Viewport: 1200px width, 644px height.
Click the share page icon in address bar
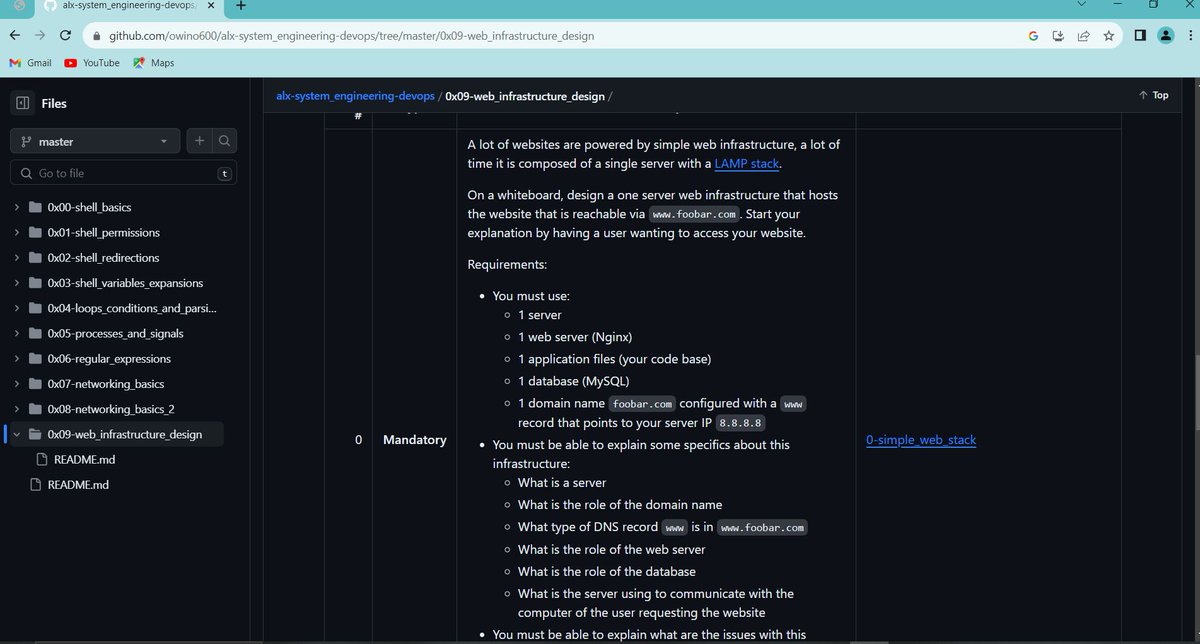tap(1083, 35)
